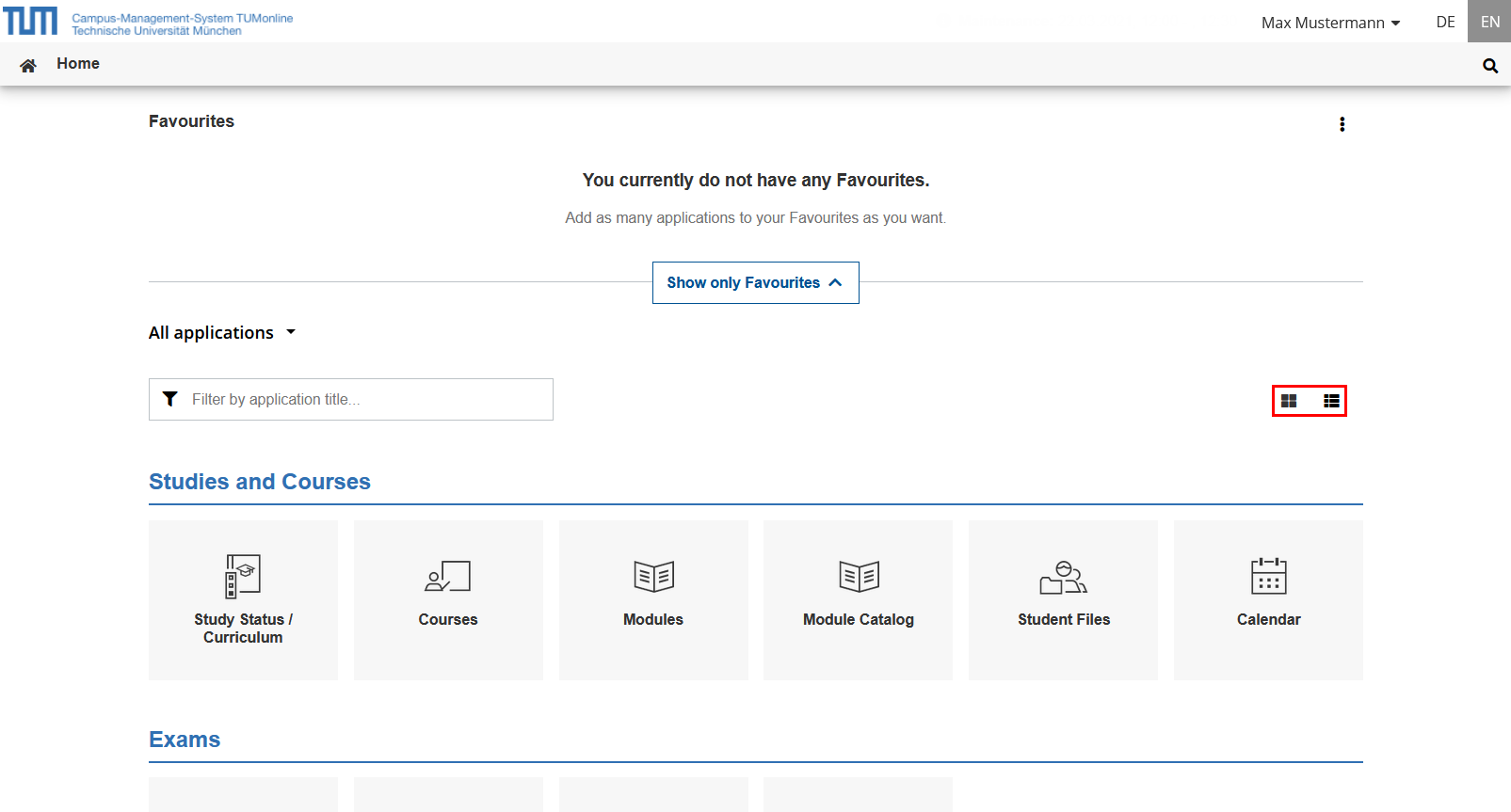Open the search magnifier icon
The image size is (1511, 812).
point(1489,66)
